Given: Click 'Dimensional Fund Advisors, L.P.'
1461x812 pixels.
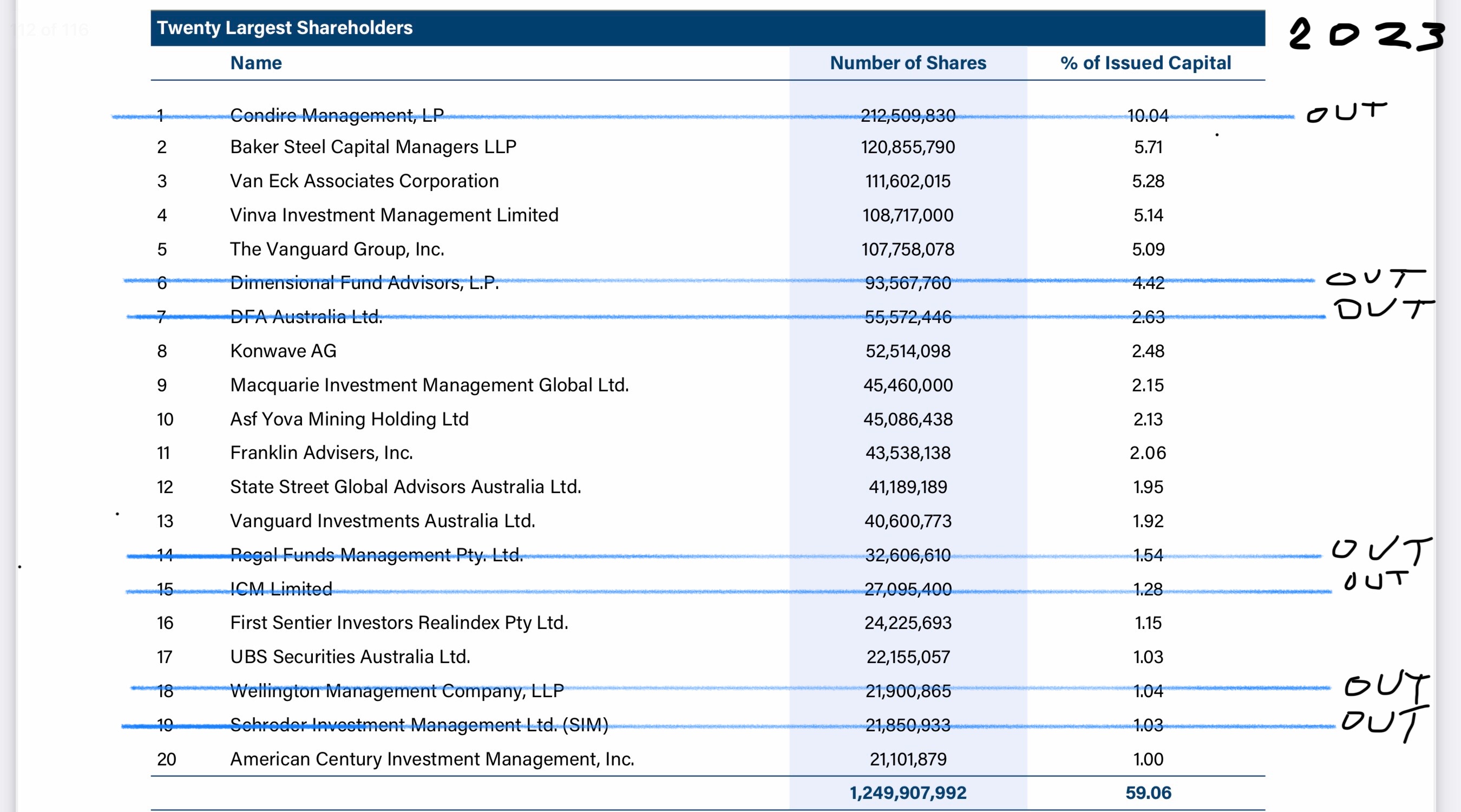Looking at the screenshot, I should (365, 283).
